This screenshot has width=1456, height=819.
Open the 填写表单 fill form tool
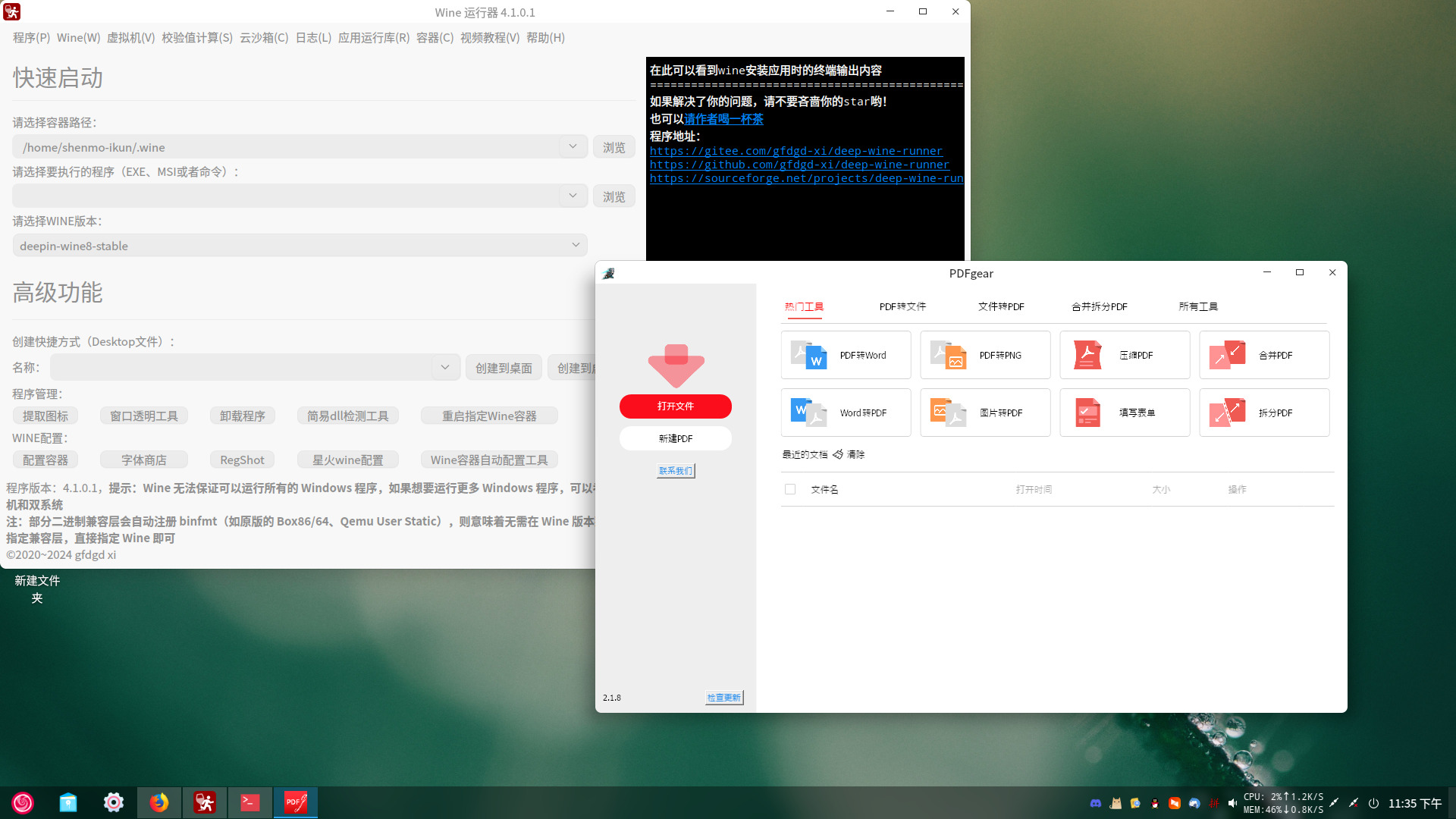tap(1125, 413)
